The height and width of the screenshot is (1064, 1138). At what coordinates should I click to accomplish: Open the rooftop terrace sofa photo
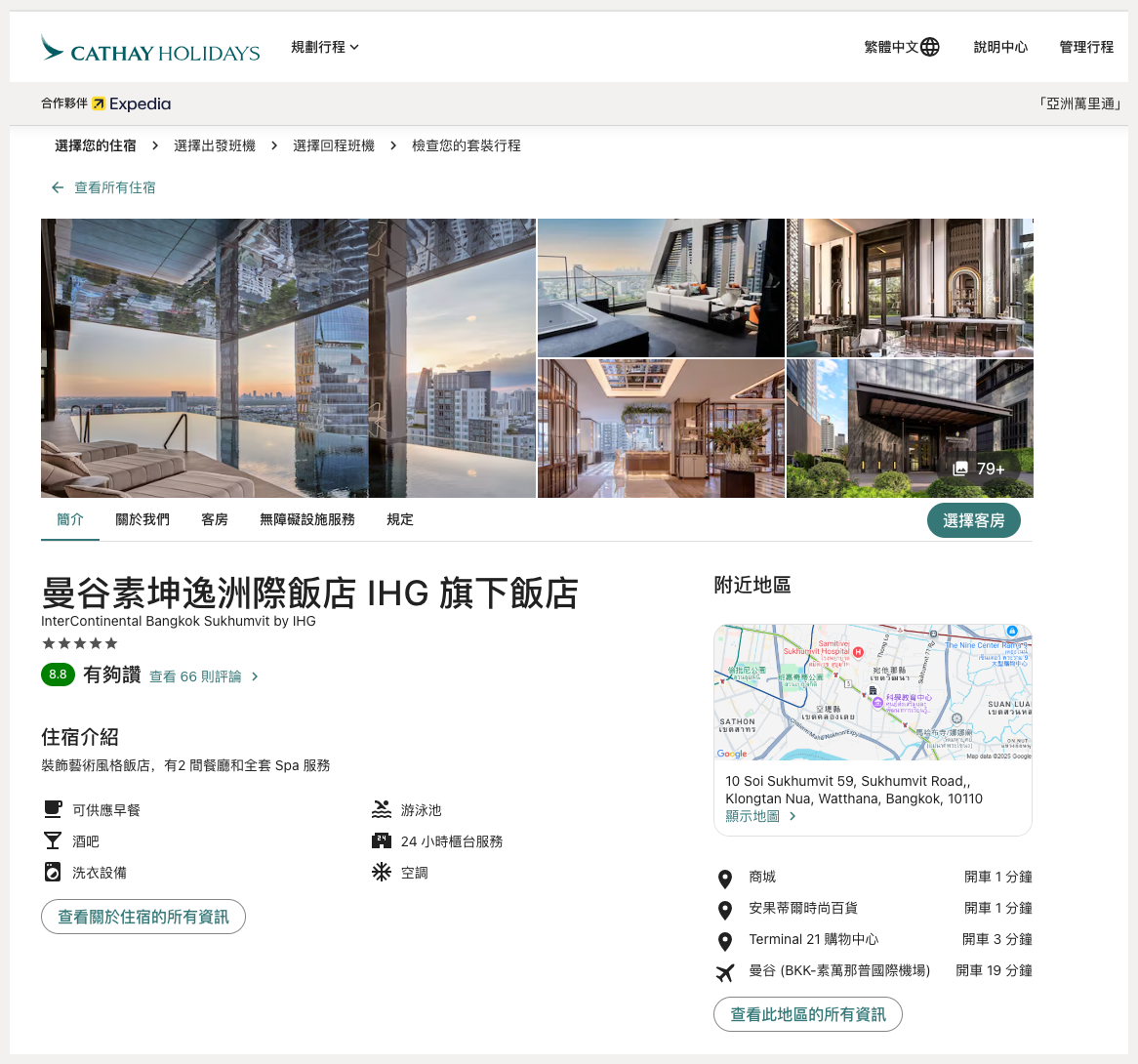pyautogui.click(x=661, y=287)
